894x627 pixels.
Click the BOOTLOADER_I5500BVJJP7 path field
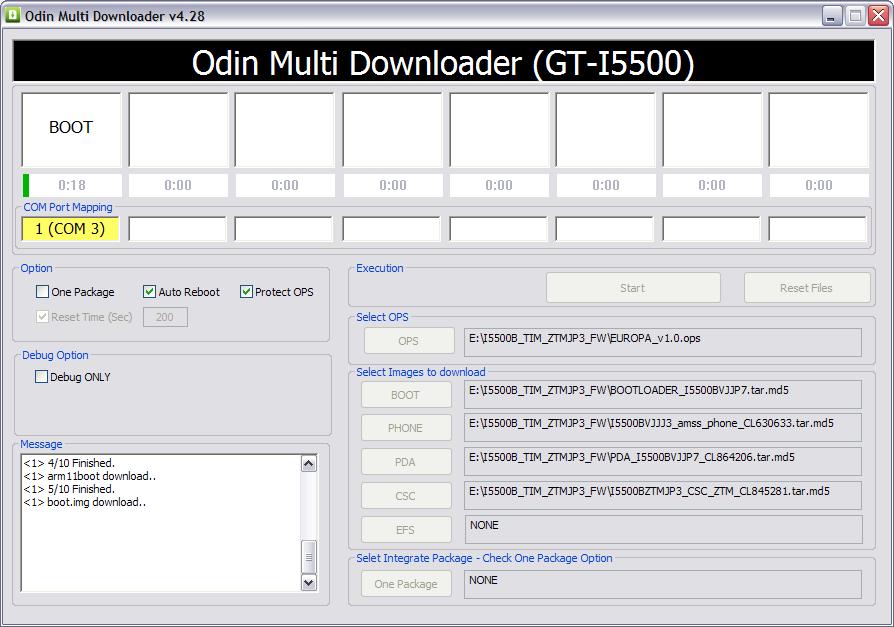(663, 394)
